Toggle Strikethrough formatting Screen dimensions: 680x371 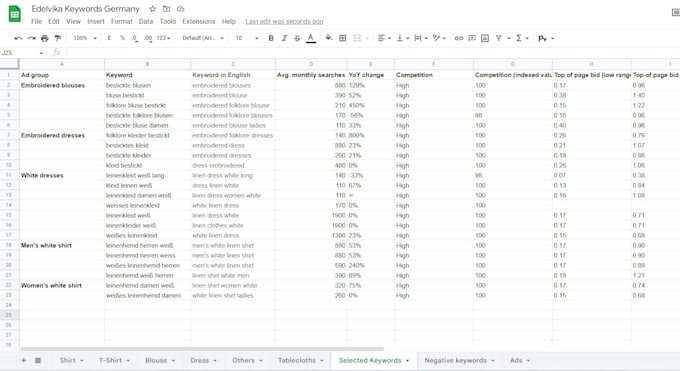[297, 38]
